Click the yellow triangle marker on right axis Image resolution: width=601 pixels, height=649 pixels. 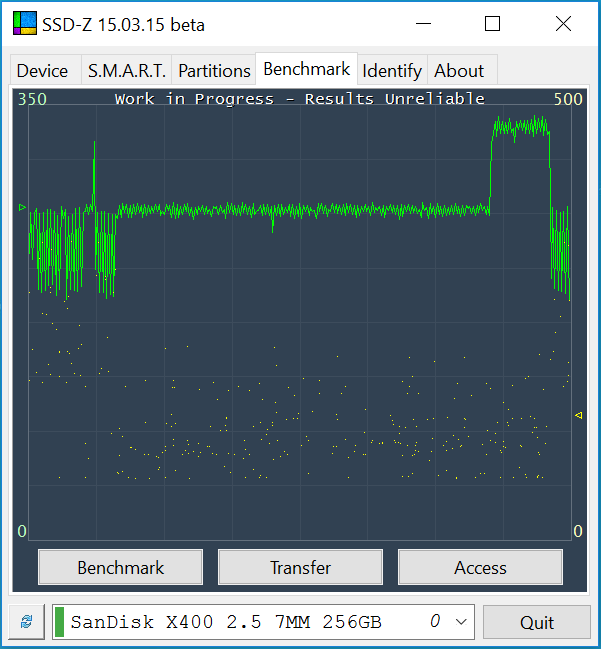pyautogui.click(x=579, y=415)
